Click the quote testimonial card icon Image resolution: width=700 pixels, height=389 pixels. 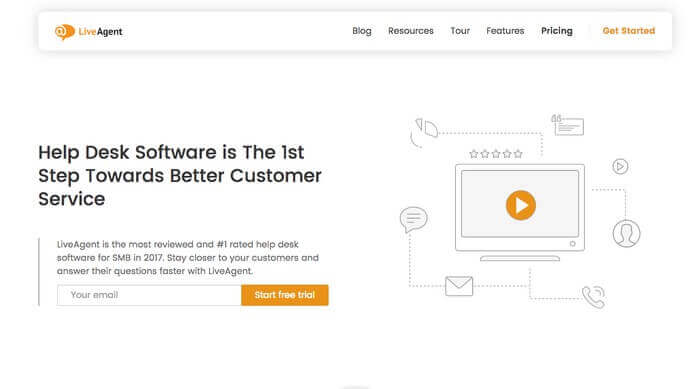(567, 125)
